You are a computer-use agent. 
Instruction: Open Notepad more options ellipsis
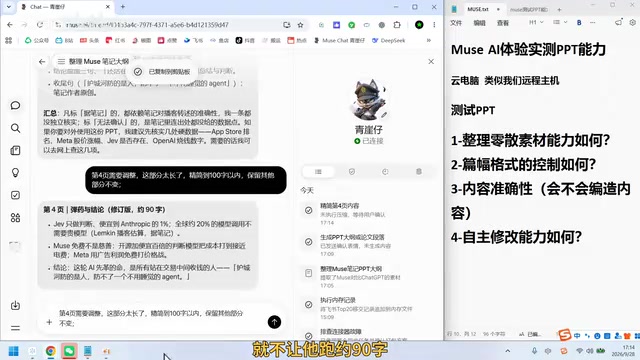593,22
